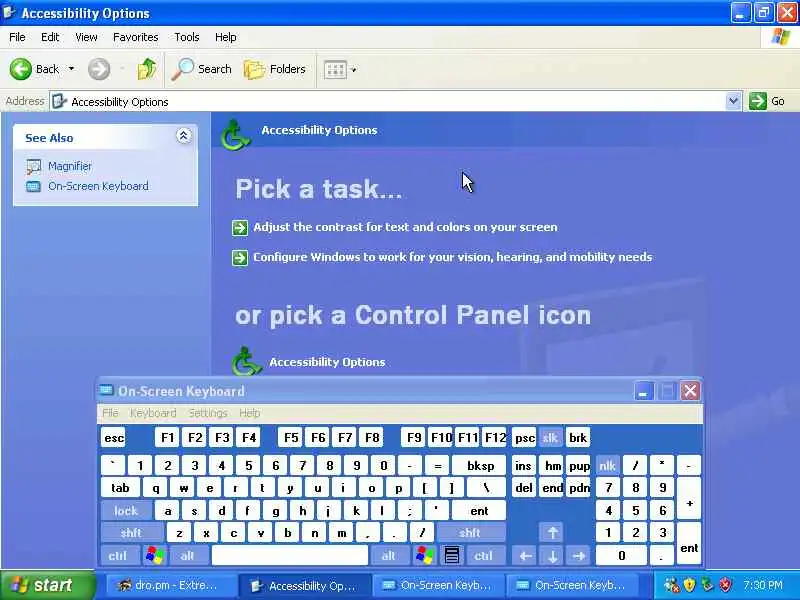
Task: Click the down arrow key on keyboard
Action: [x=552, y=555]
